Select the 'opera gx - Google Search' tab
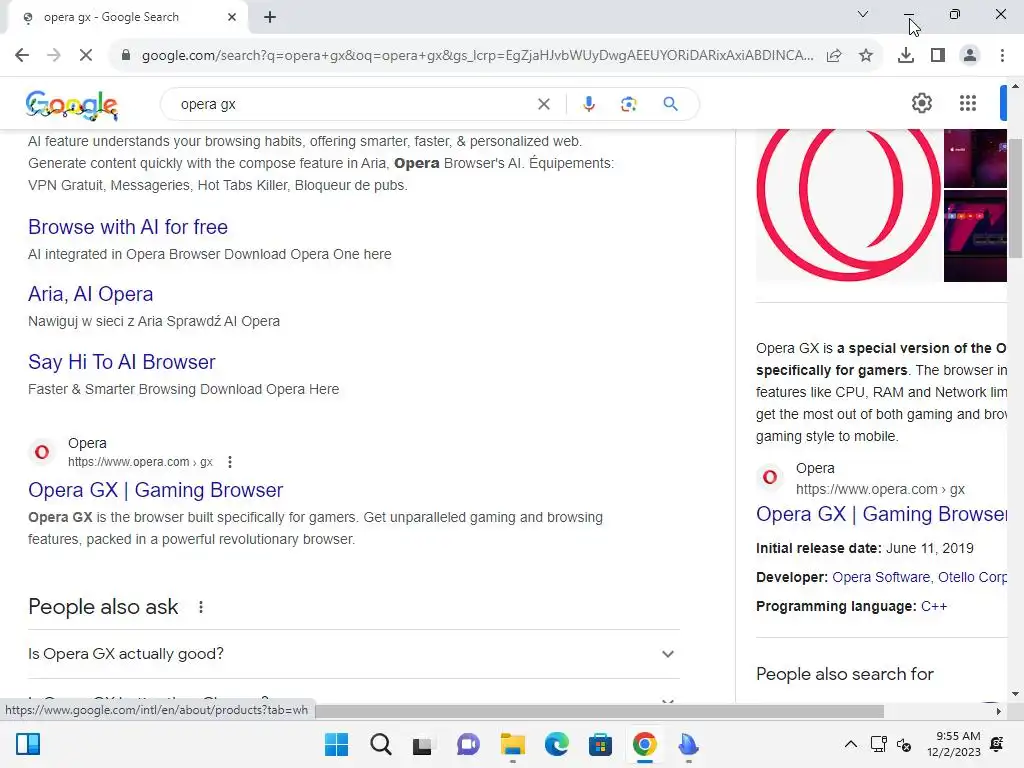The width and height of the screenshot is (1024, 768). click(127, 17)
